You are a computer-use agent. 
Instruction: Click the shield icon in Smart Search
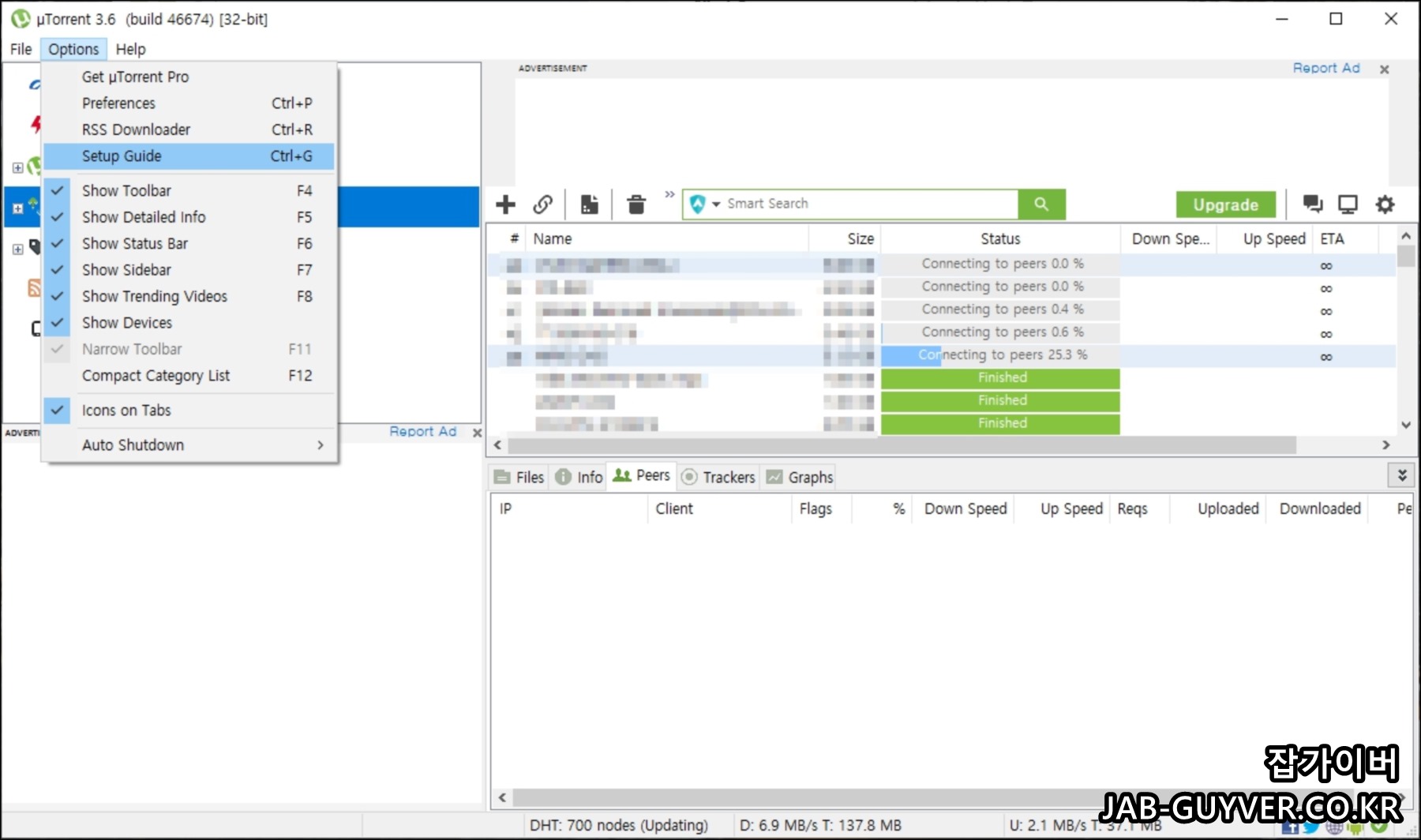[698, 204]
